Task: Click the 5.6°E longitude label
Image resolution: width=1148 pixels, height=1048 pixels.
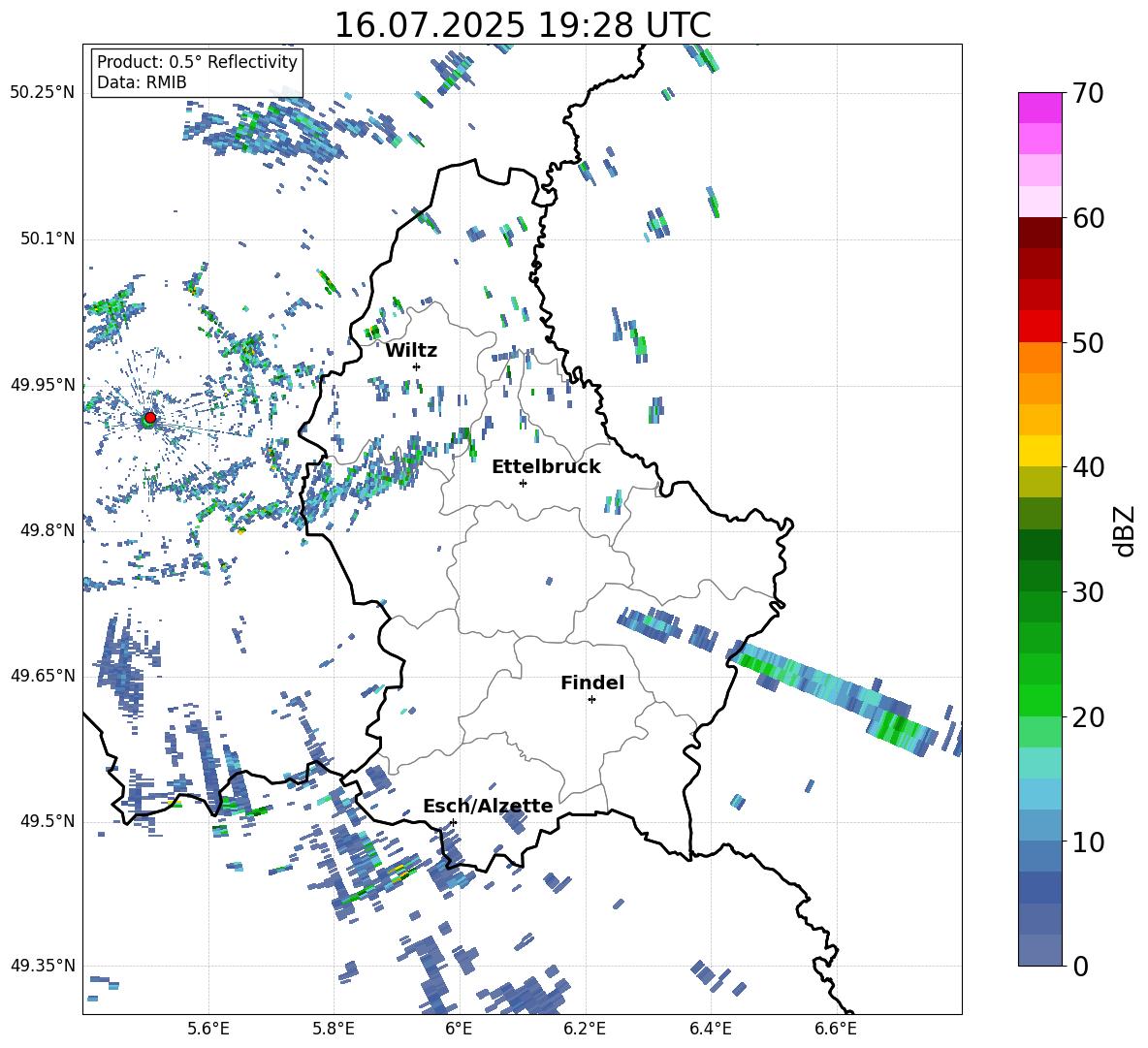Action: (x=208, y=1029)
